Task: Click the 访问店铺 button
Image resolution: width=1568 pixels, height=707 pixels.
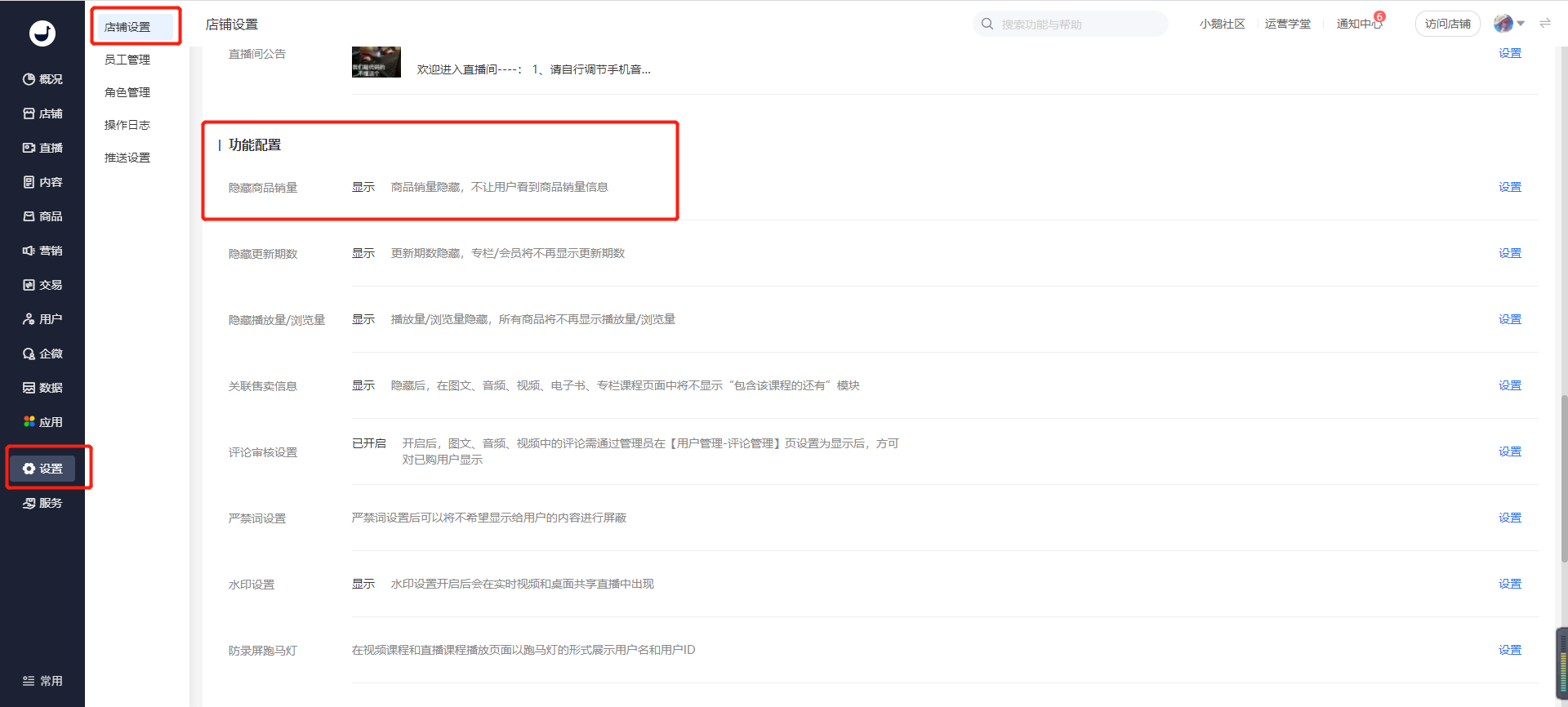Action: [1448, 24]
